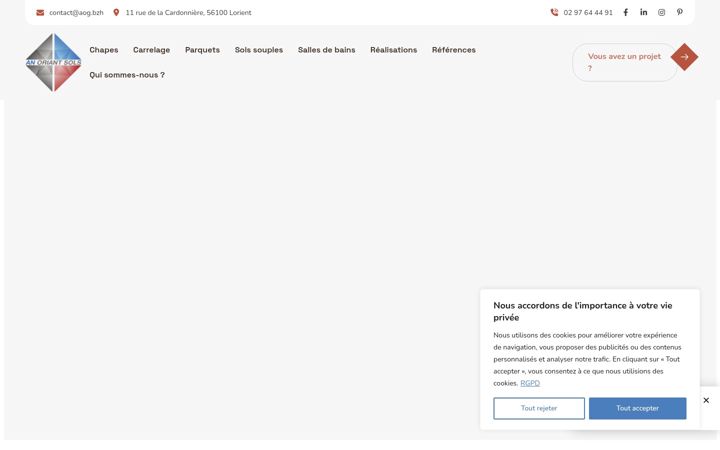Open the Carrelage menu item

point(152,50)
